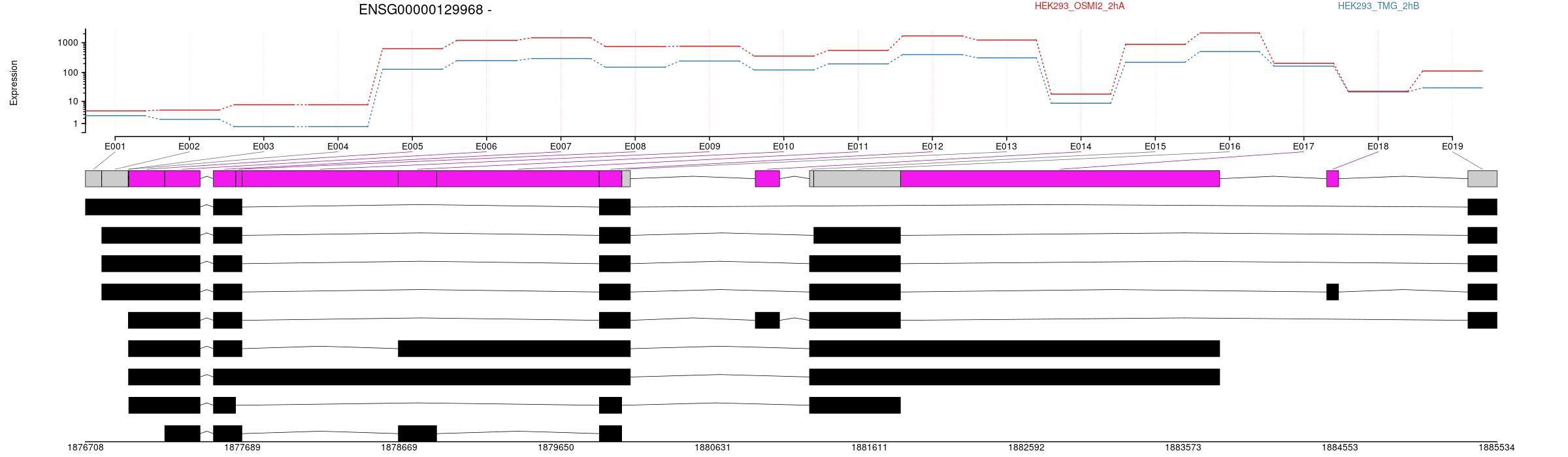Click genomic coordinate 1885534
Viewport: 1568px width, 457px height.
1497,448
